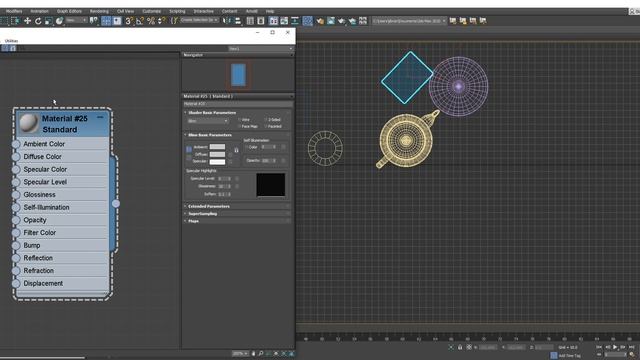
Task: Click the Bump input socket on material node
Action: 16,245
